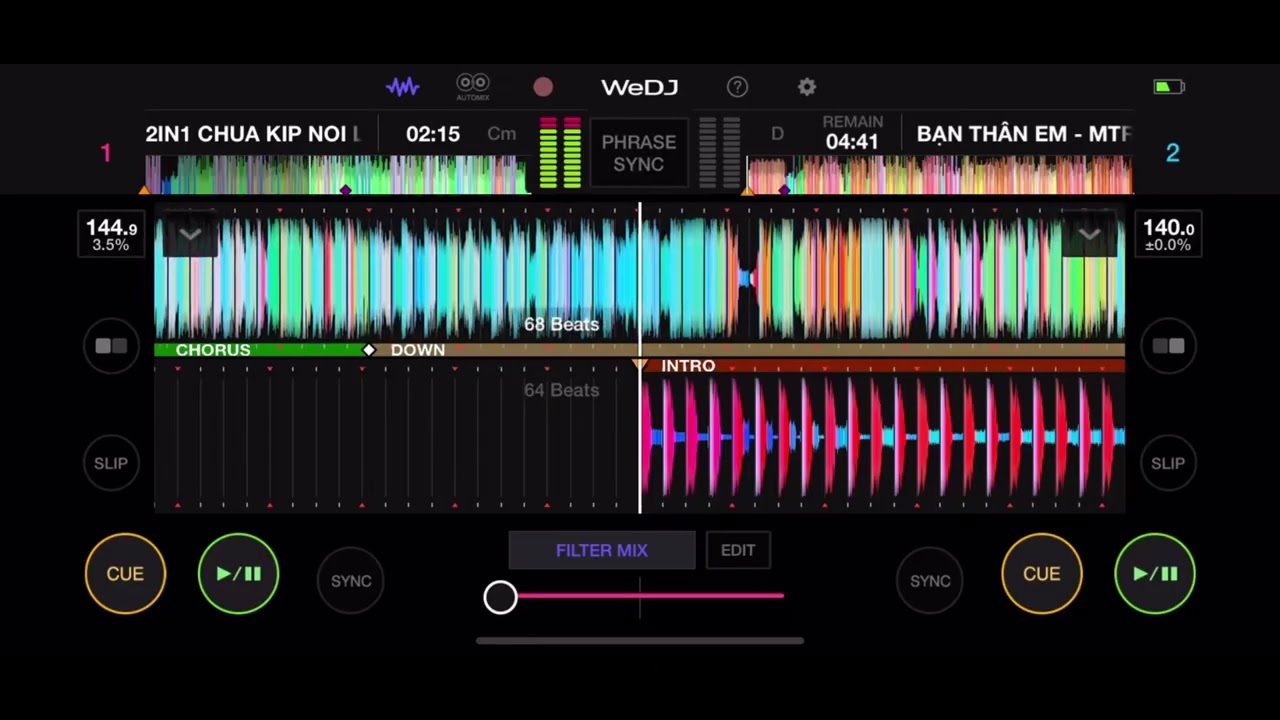Select deck number 1 label
Image resolution: width=1280 pixels, height=720 pixels.
105,153
